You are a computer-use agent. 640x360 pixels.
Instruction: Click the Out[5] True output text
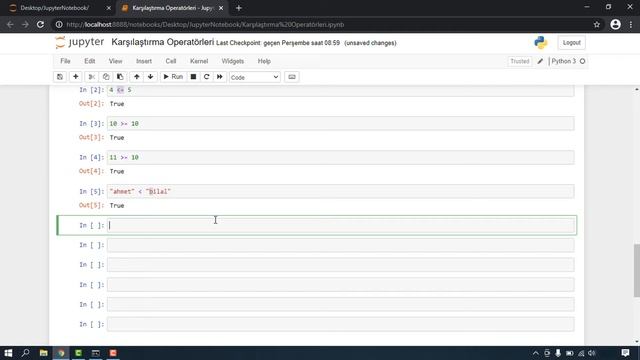click(117, 206)
